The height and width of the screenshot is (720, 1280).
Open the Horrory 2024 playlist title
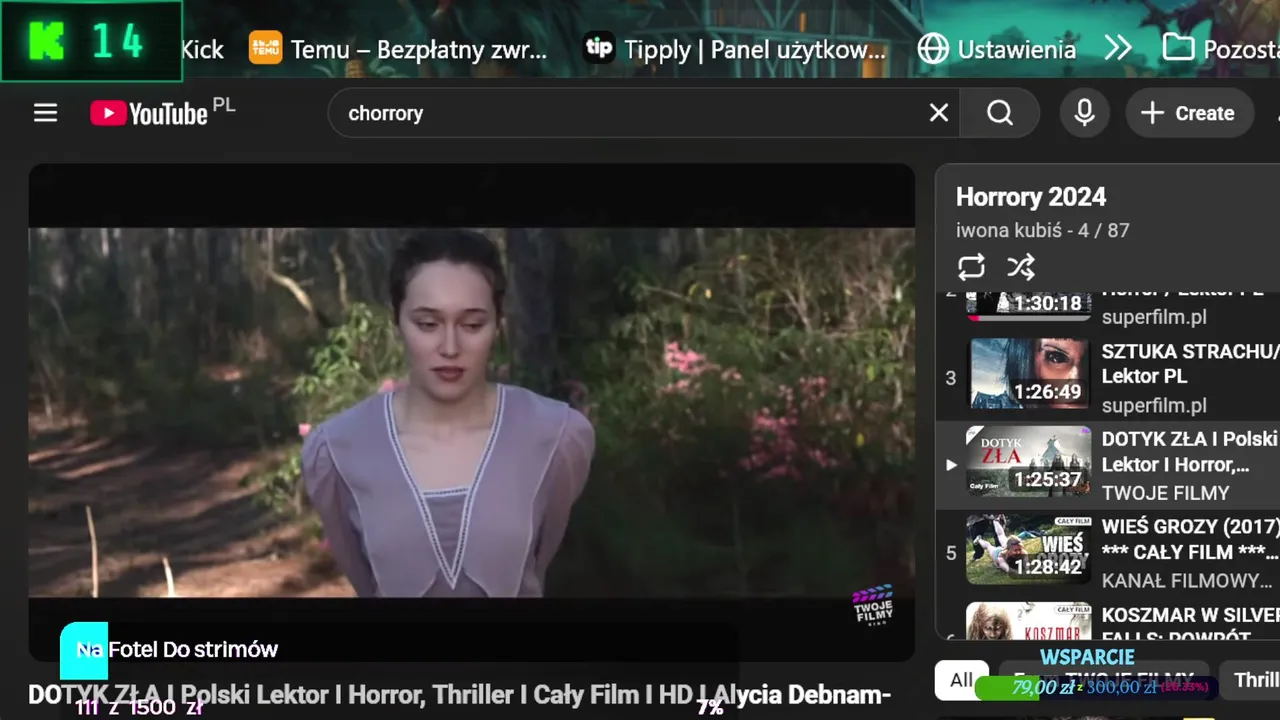click(1031, 197)
